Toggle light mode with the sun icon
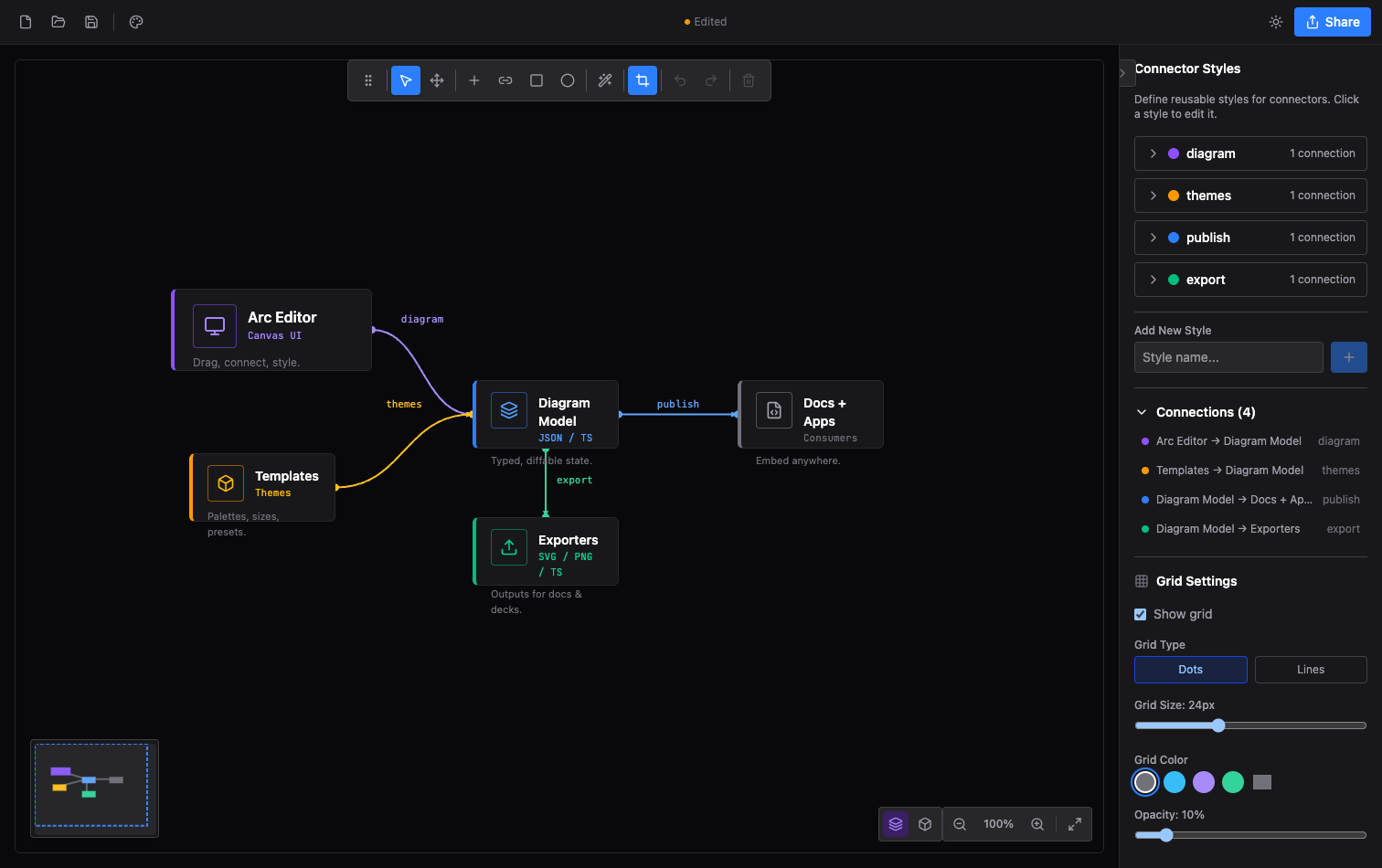Image resolution: width=1382 pixels, height=868 pixels. coord(1276,22)
